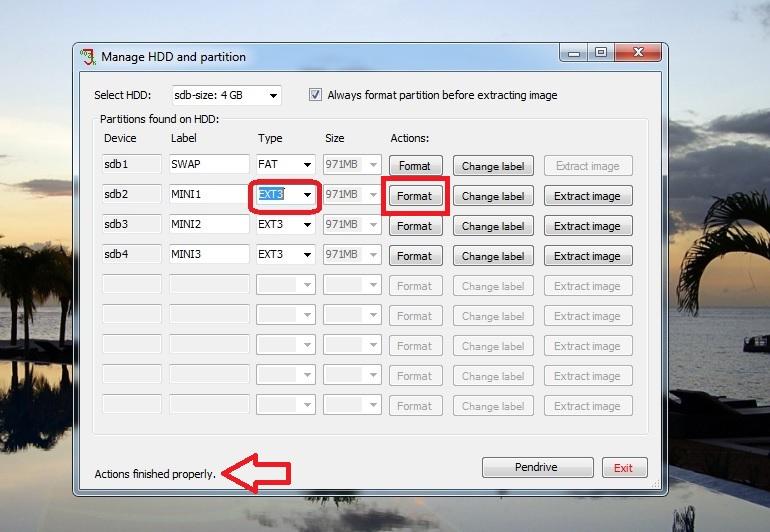Format the sdb2 MINI1 partition
The height and width of the screenshot is (532, 770).
pos(415,196)
